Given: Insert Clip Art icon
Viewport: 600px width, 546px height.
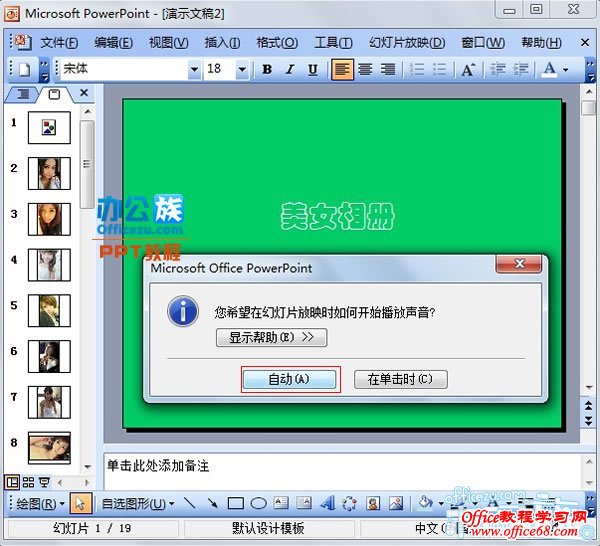Looking at the screenshot, I should click(x=373, y=504).
